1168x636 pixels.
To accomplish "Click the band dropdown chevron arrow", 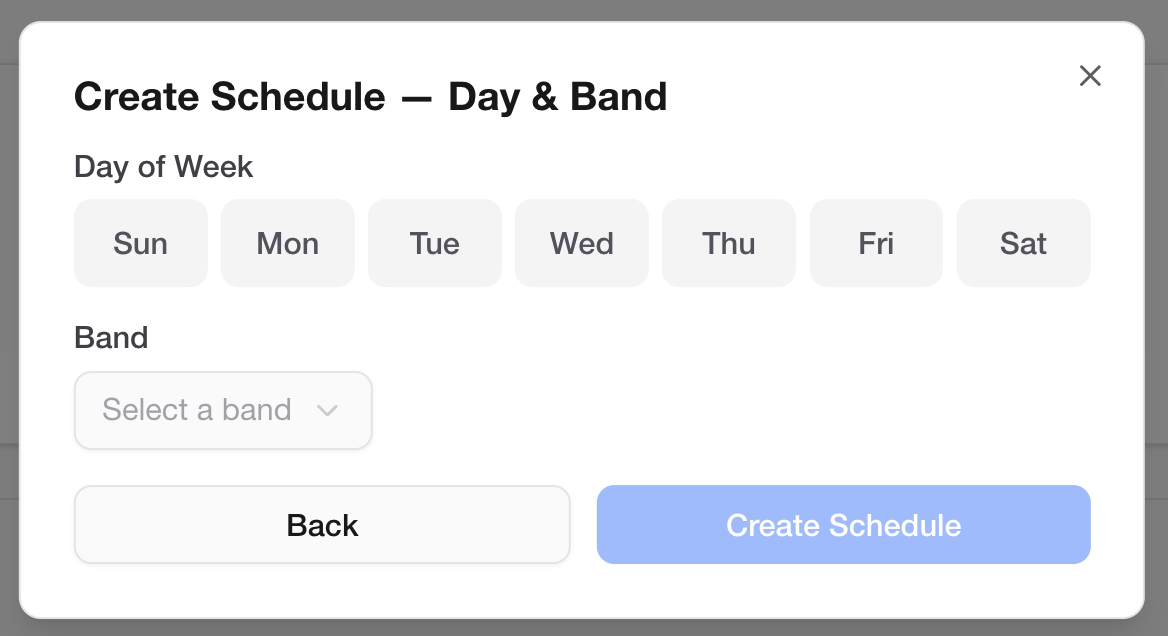I will click(x=327, y=410).
